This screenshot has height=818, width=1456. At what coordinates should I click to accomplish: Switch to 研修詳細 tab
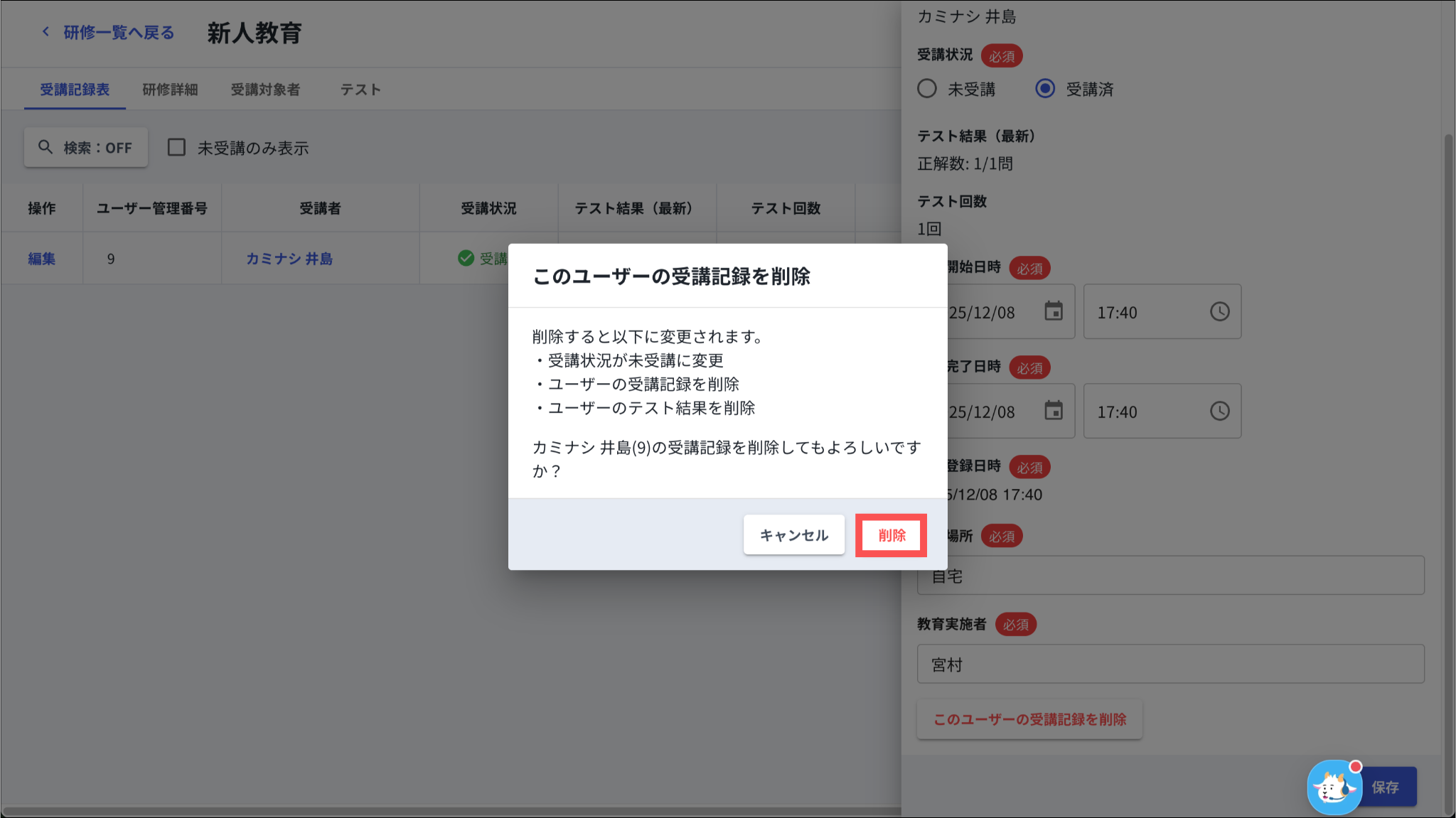pos(170,90)
